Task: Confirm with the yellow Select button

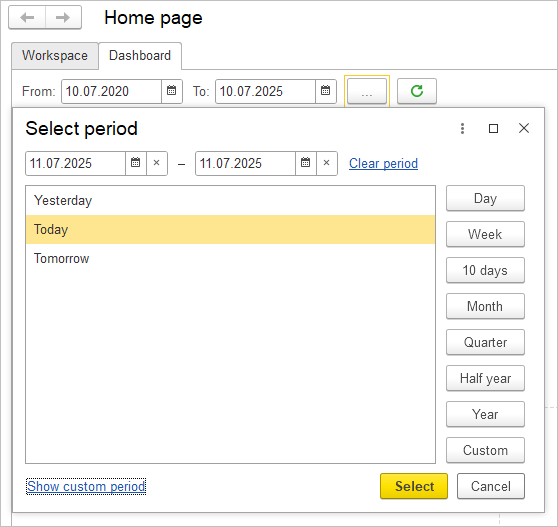Action: point(414,486)
